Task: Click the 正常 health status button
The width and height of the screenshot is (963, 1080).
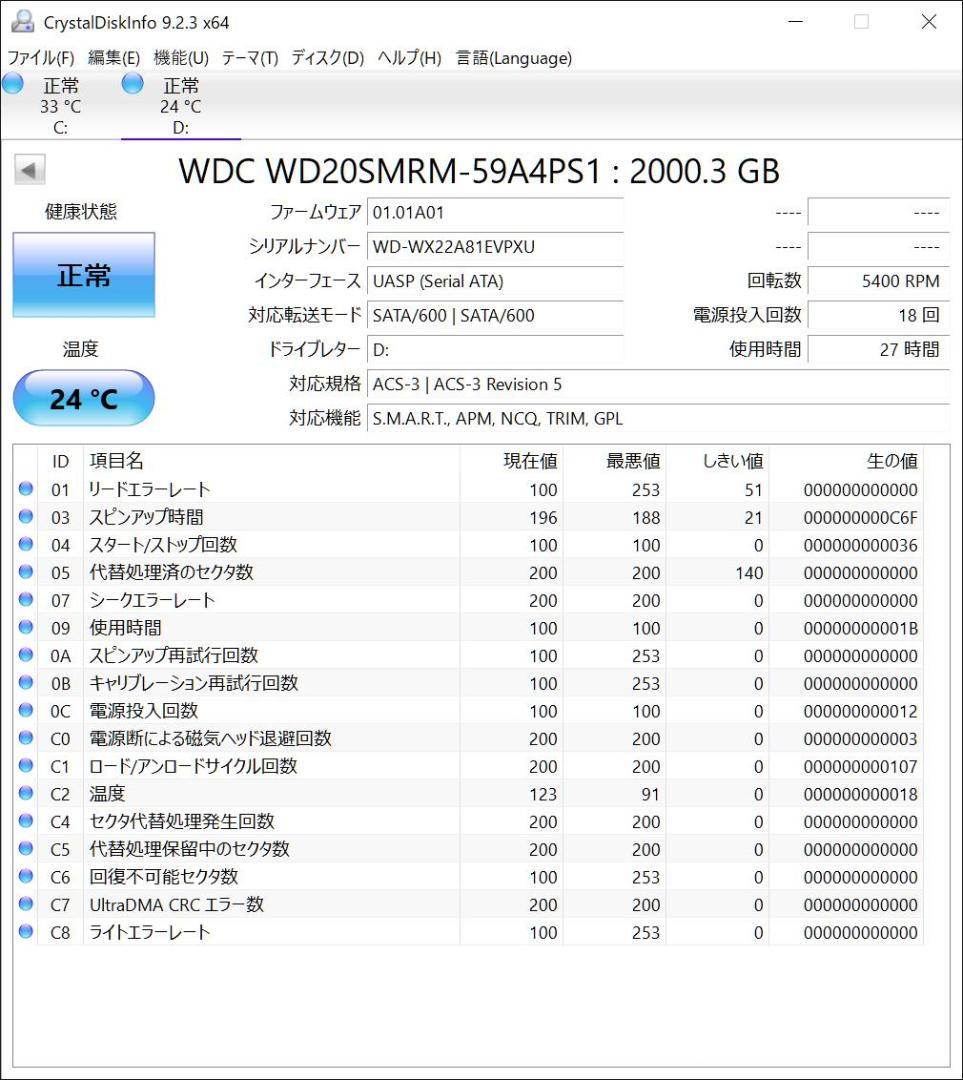Action: coord(84,275)
